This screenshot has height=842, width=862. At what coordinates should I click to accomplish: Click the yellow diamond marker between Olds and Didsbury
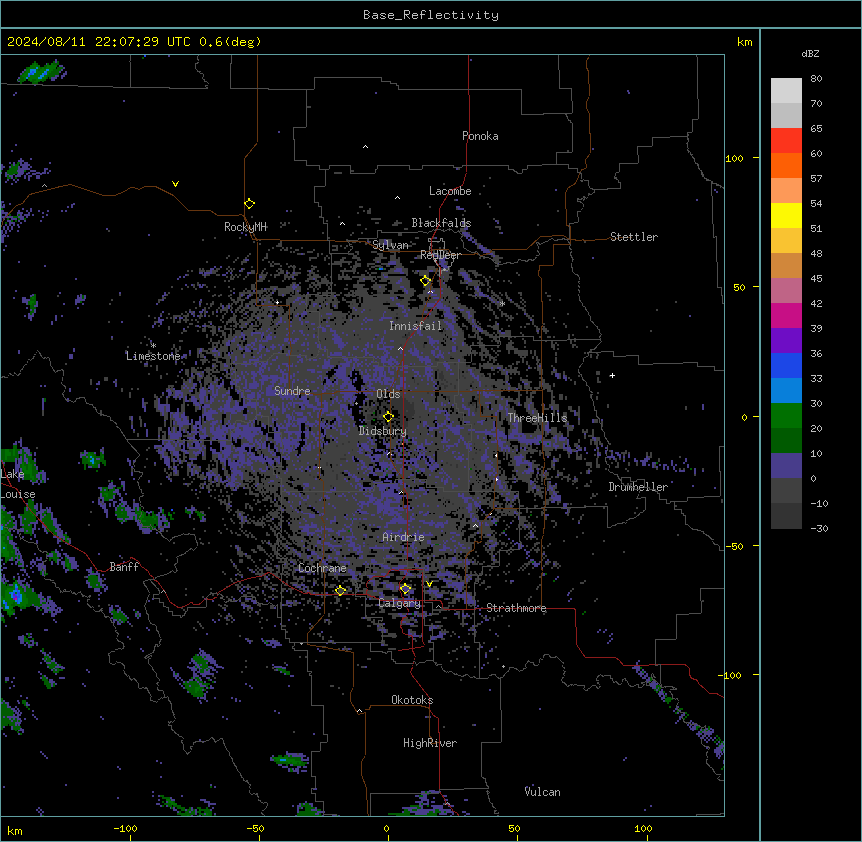coord(389,416)
